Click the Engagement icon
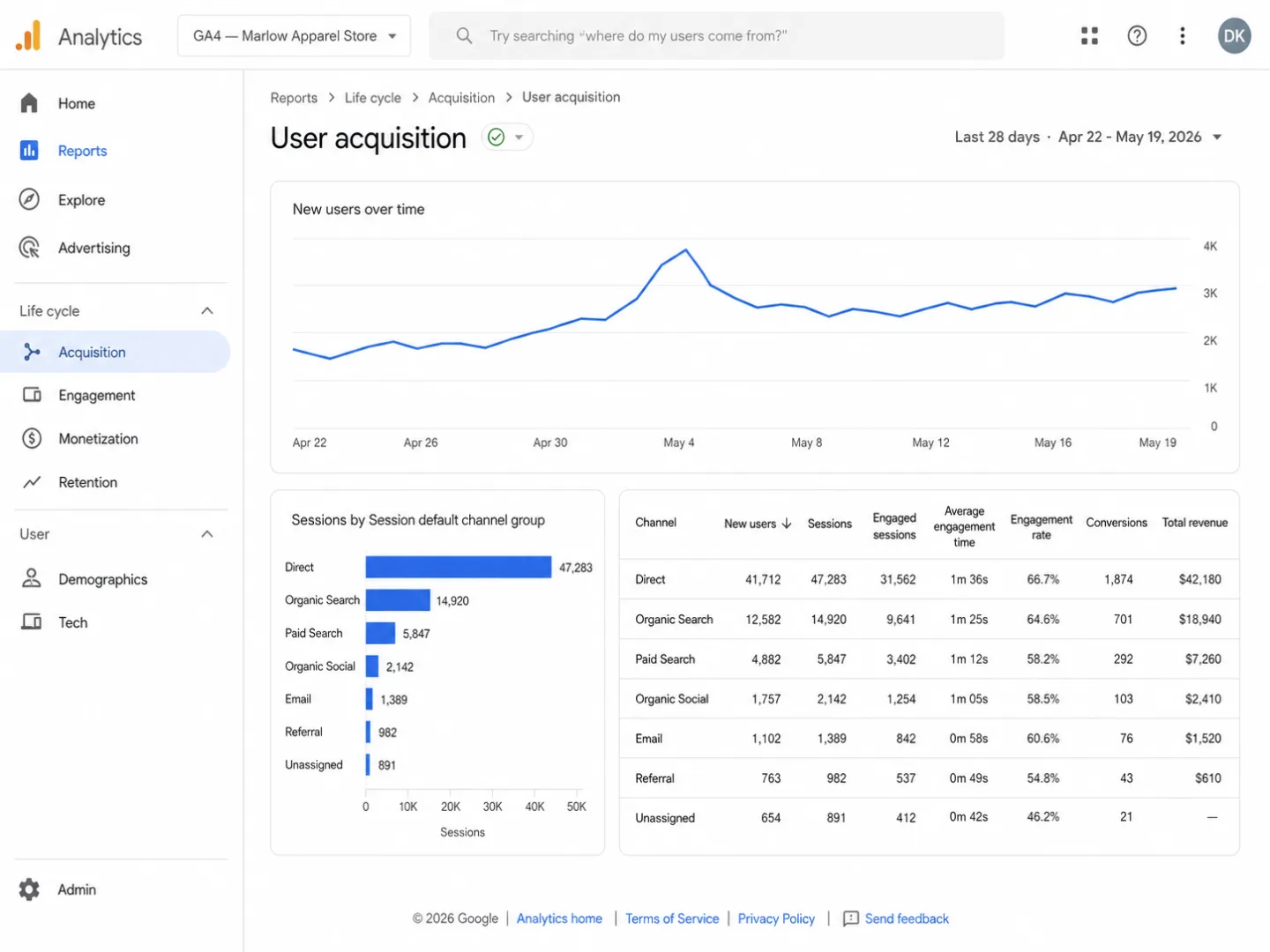This screenshot has height=952, width=1270. (32, 395)
